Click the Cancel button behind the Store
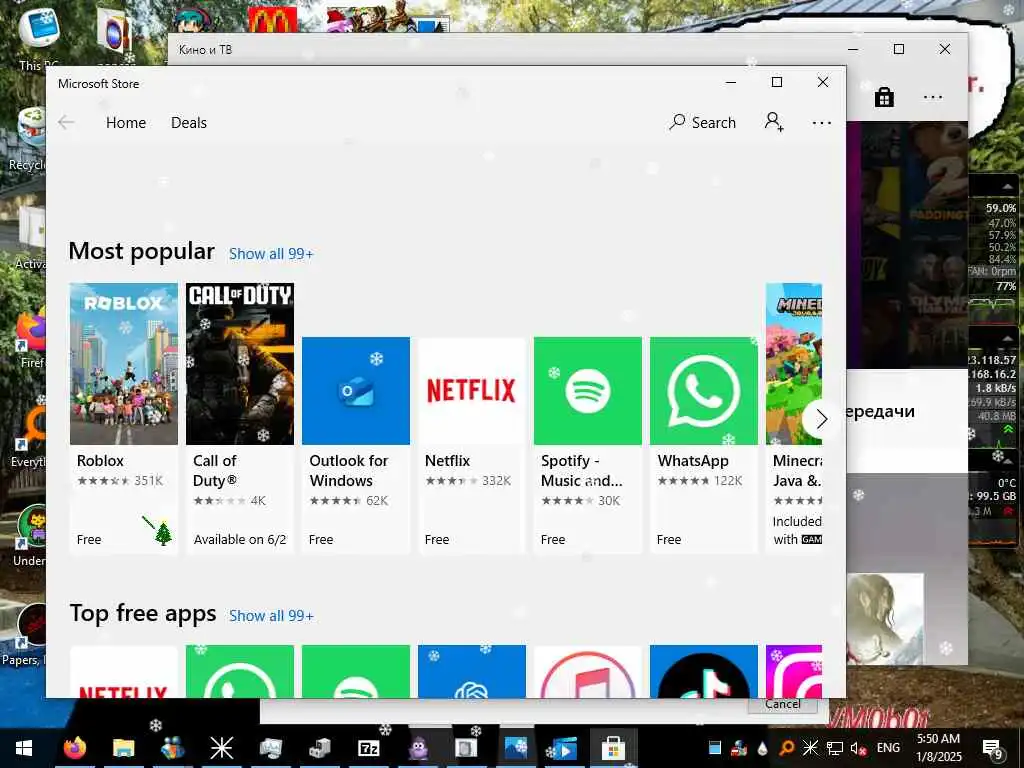The image size is (1024, 768). (782, 705)
